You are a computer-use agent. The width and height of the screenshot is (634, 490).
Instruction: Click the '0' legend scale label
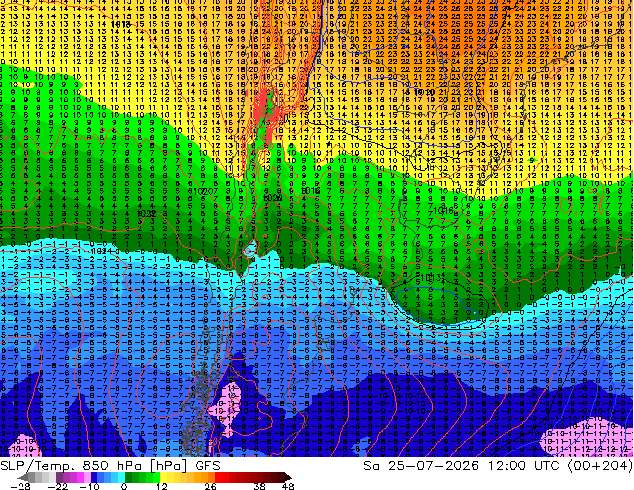pyautogui.click(x=124, y=486)
